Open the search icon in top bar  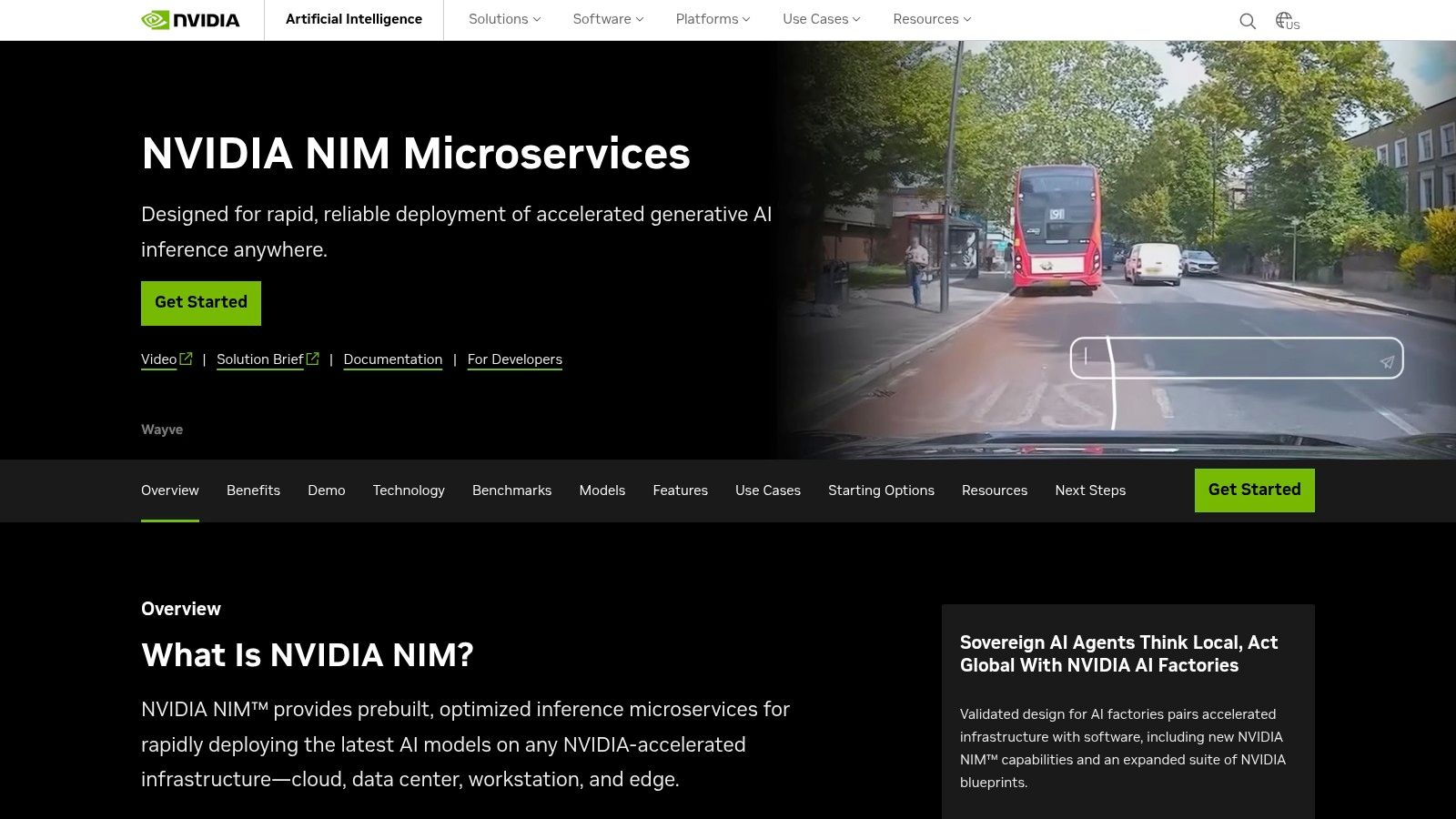[1247, 20]
